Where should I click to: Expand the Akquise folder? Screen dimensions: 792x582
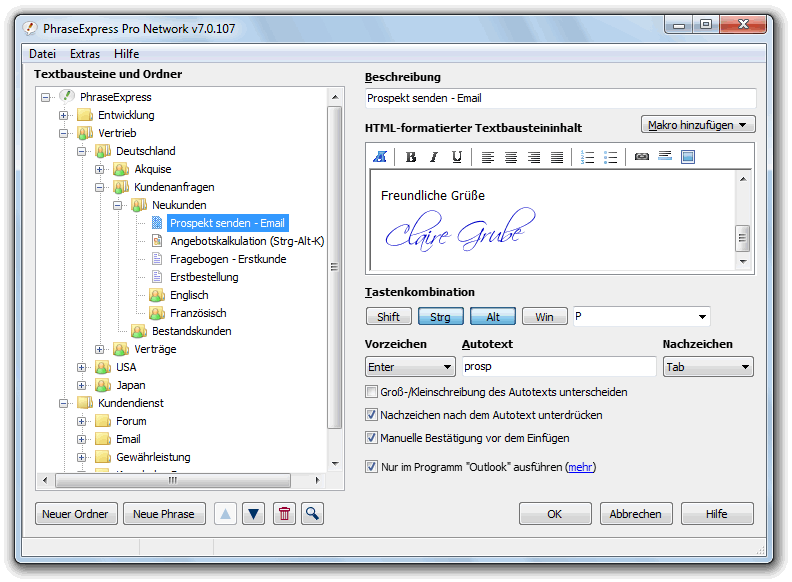(100, 169)
